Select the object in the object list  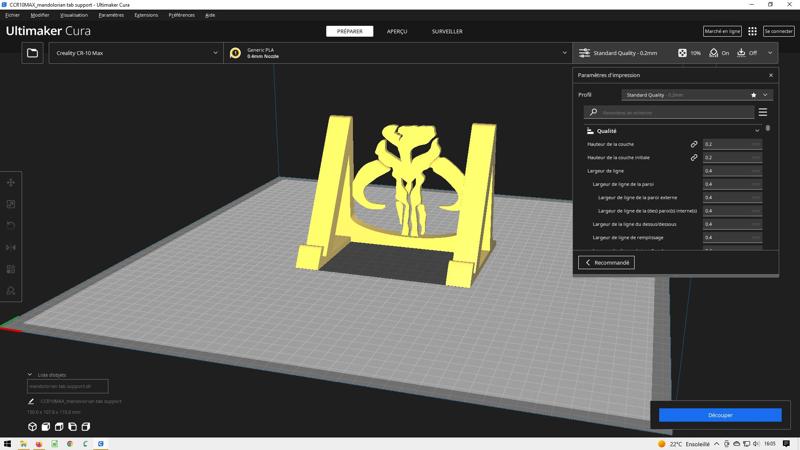click(x=67, y=386)
